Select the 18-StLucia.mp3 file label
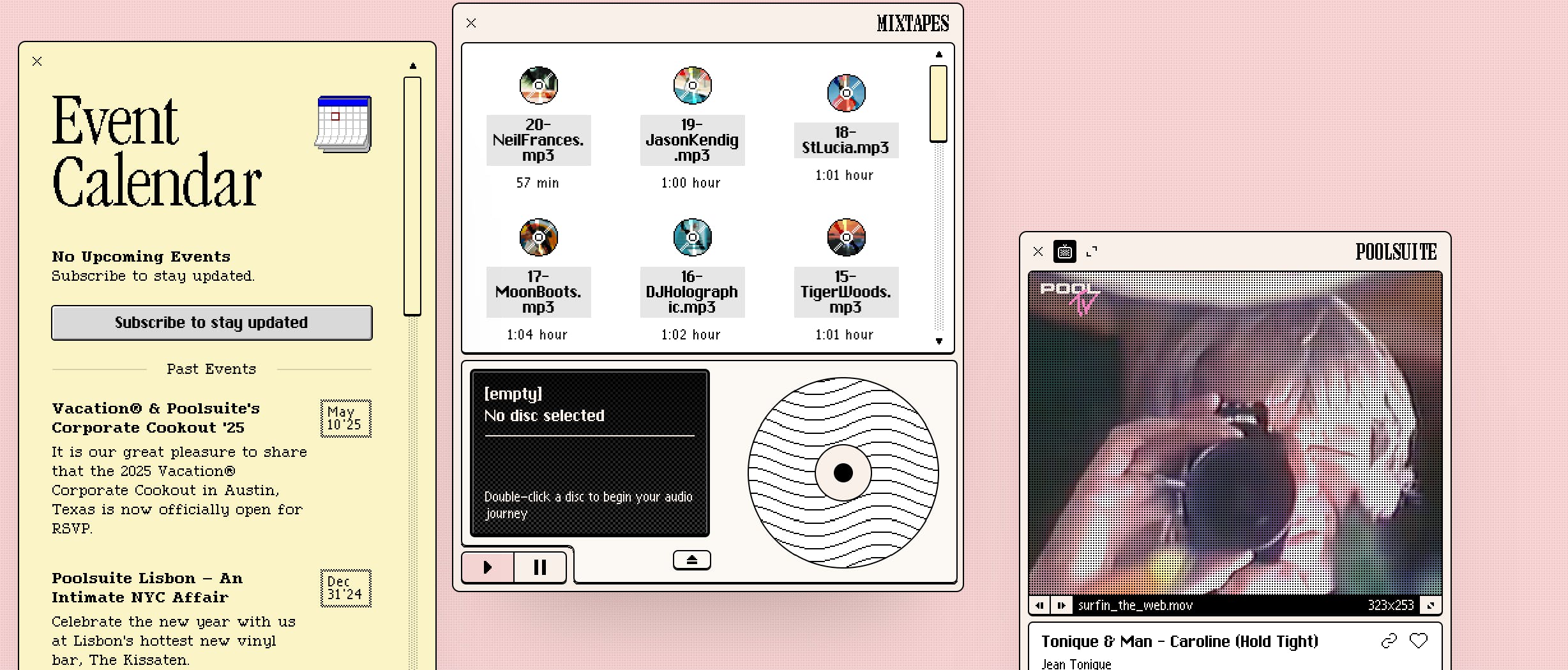The height and width of the screenshot is (670, 1568). point(846,140)
